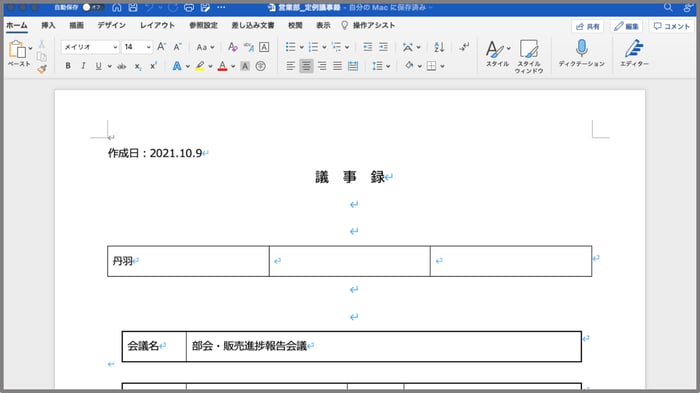Decrease paragraph indent
Screen dimensions: 700x393
coord(367,47)
